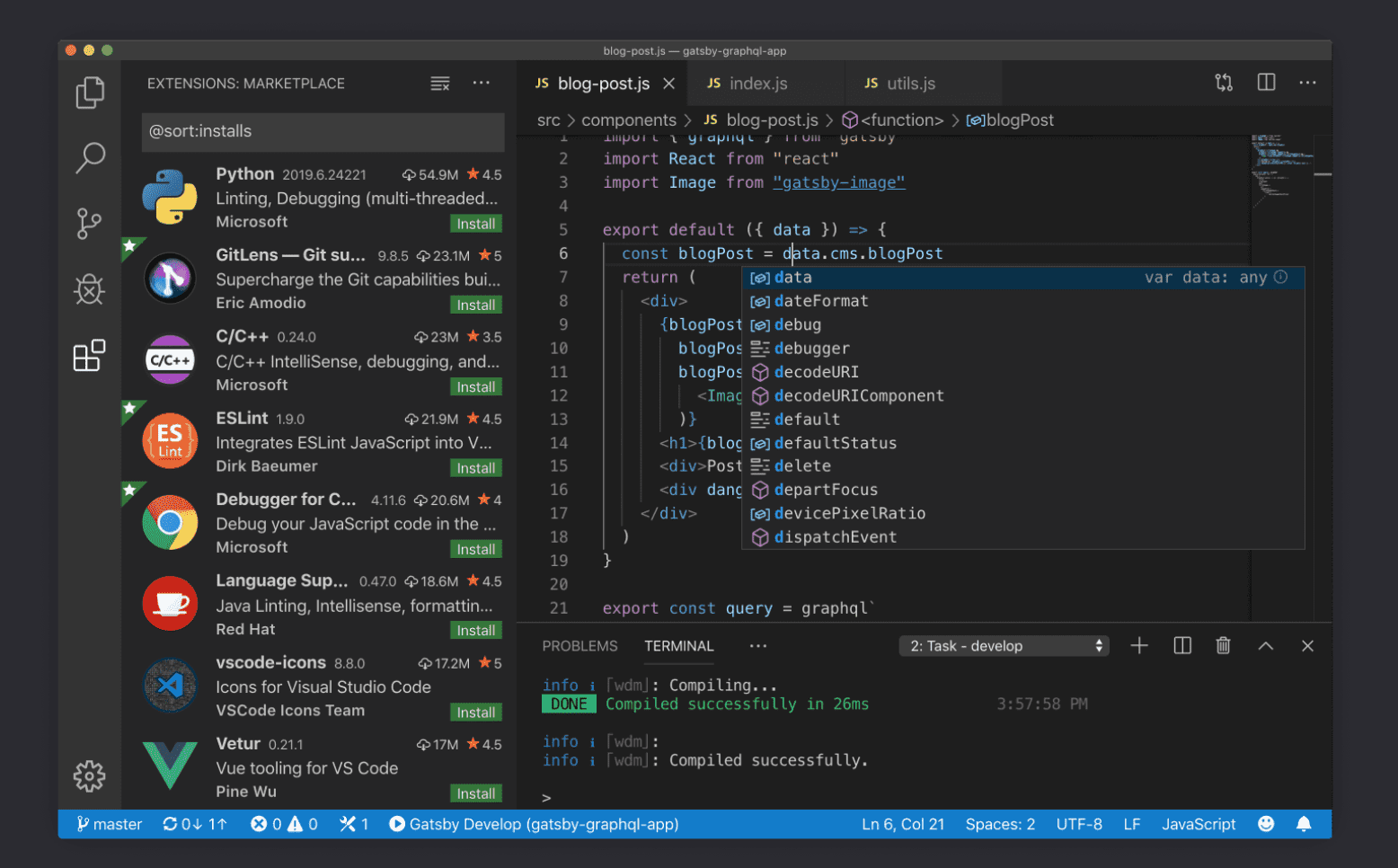The width and height of the screenshot is (1398, 868).
Task: Open notifications bell in status bar
Action: [x=1305, y=823]
